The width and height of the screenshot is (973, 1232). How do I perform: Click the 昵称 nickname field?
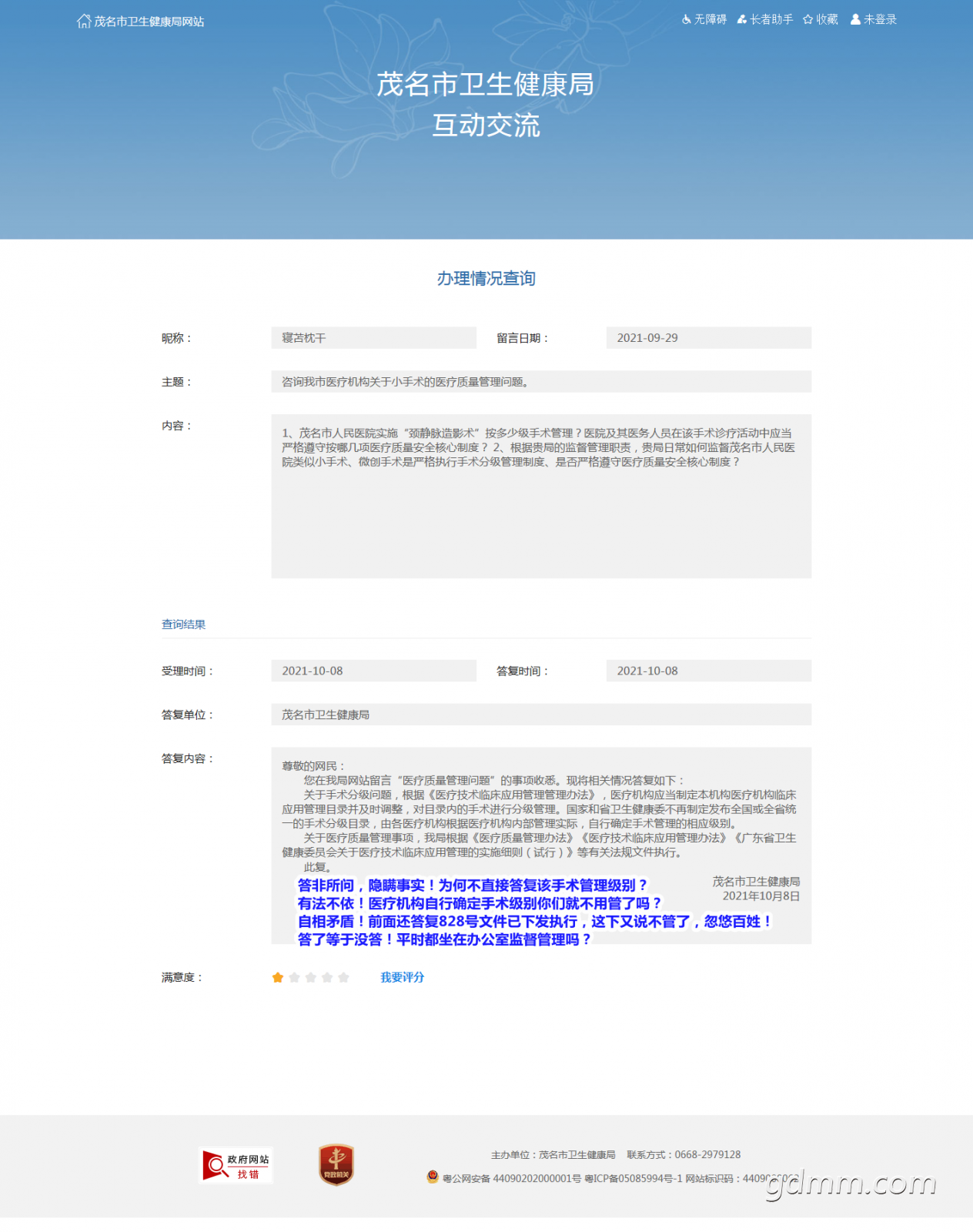(373, 338)
